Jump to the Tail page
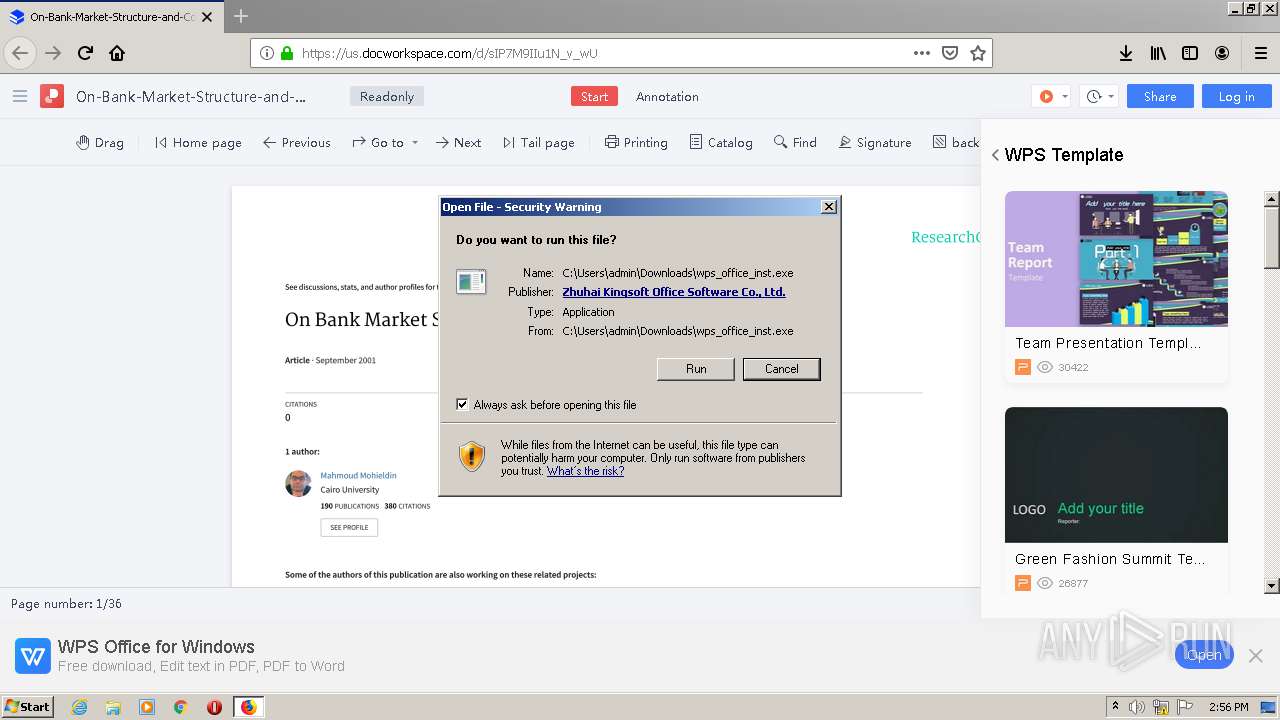 (x=539, y=142)
